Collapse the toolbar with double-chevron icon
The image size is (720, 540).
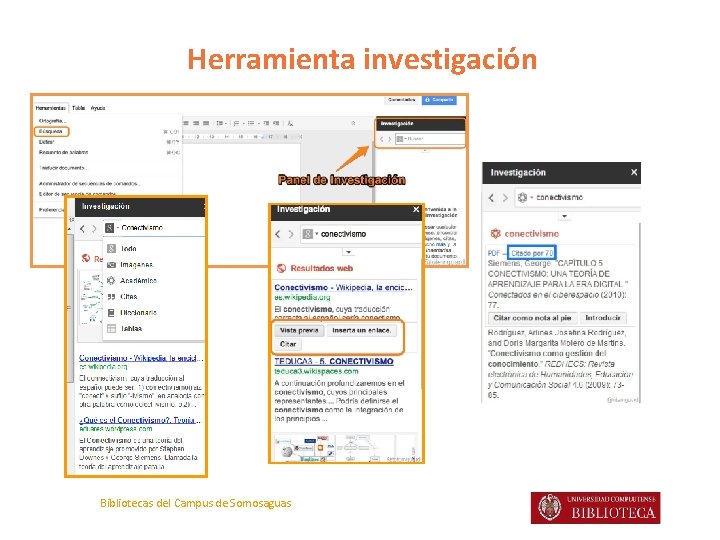[353, 123]
